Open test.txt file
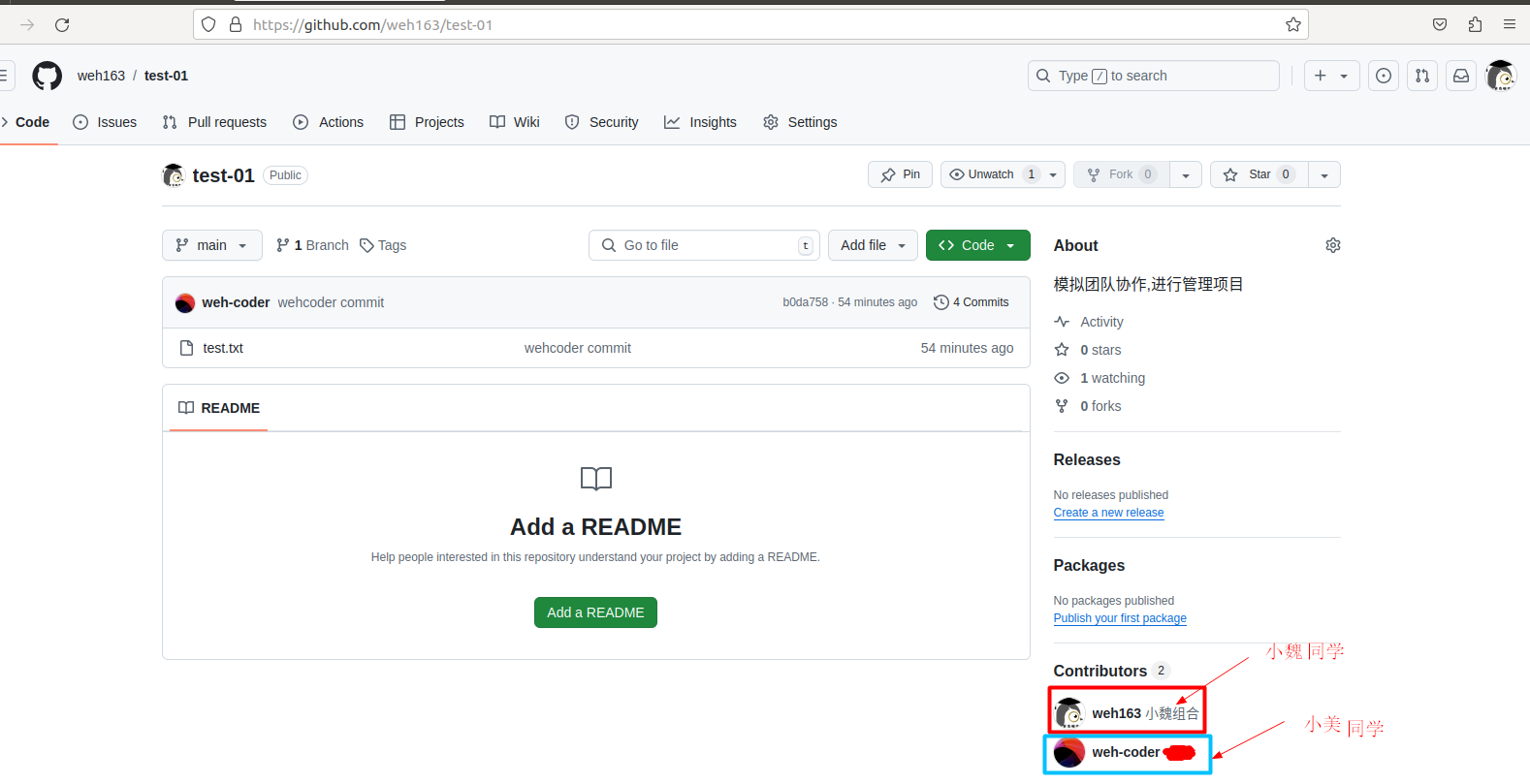 click(x=223, y=348)
